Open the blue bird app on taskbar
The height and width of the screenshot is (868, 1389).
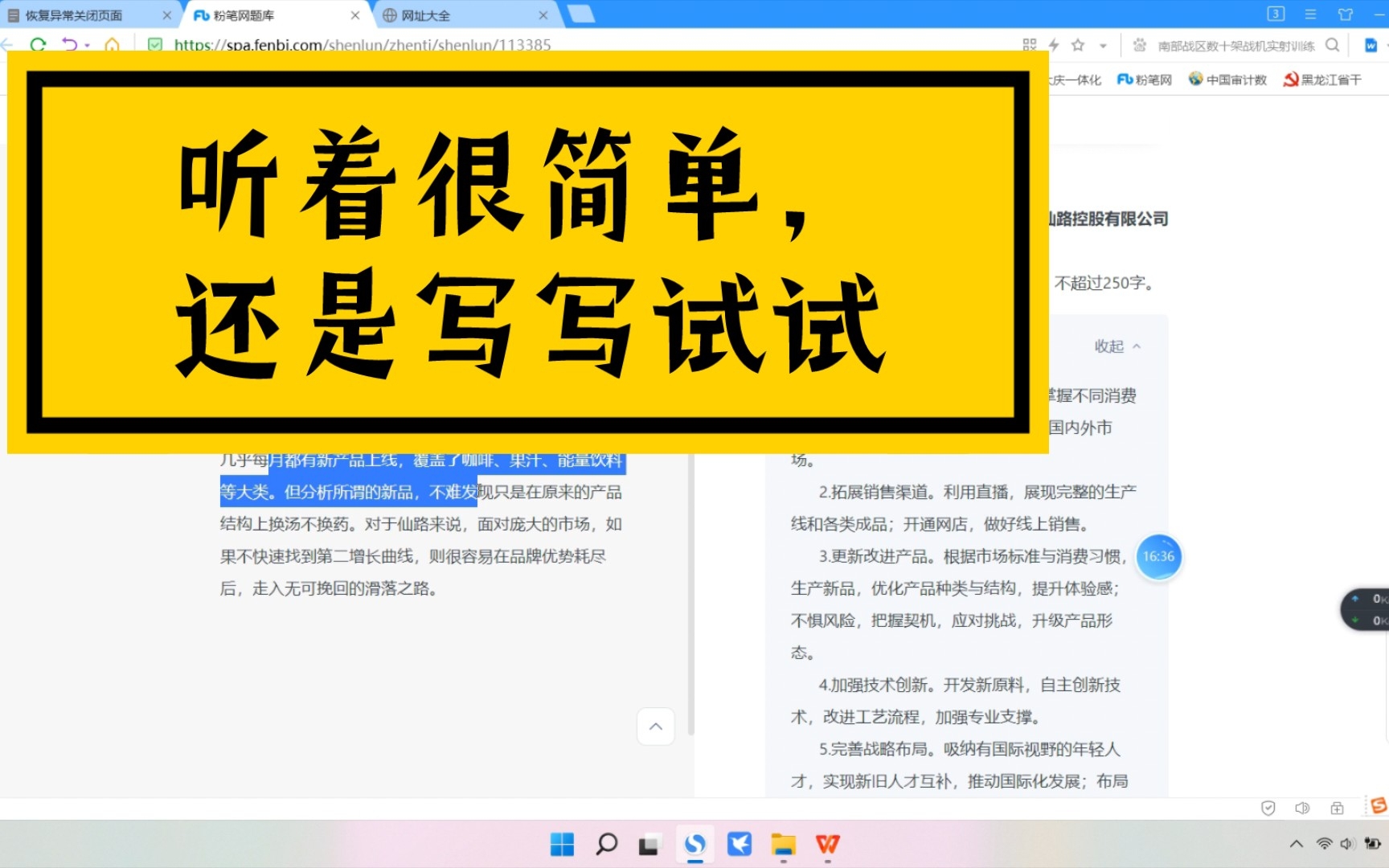(x=739, y=844)
